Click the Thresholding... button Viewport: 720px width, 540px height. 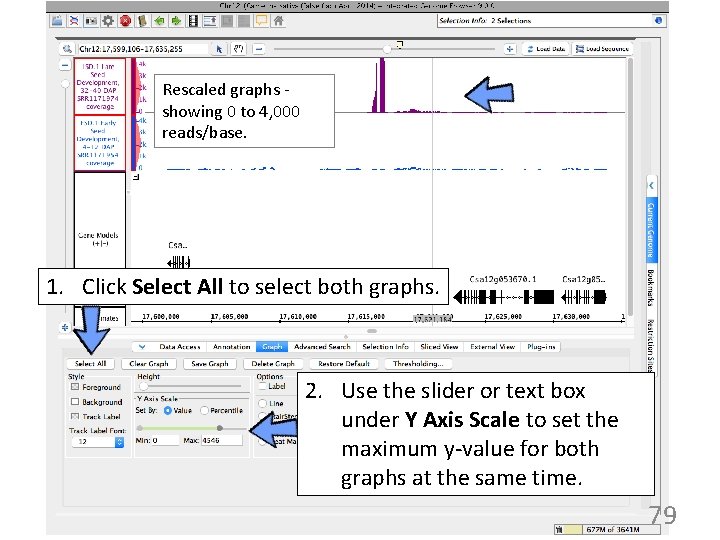418,364
